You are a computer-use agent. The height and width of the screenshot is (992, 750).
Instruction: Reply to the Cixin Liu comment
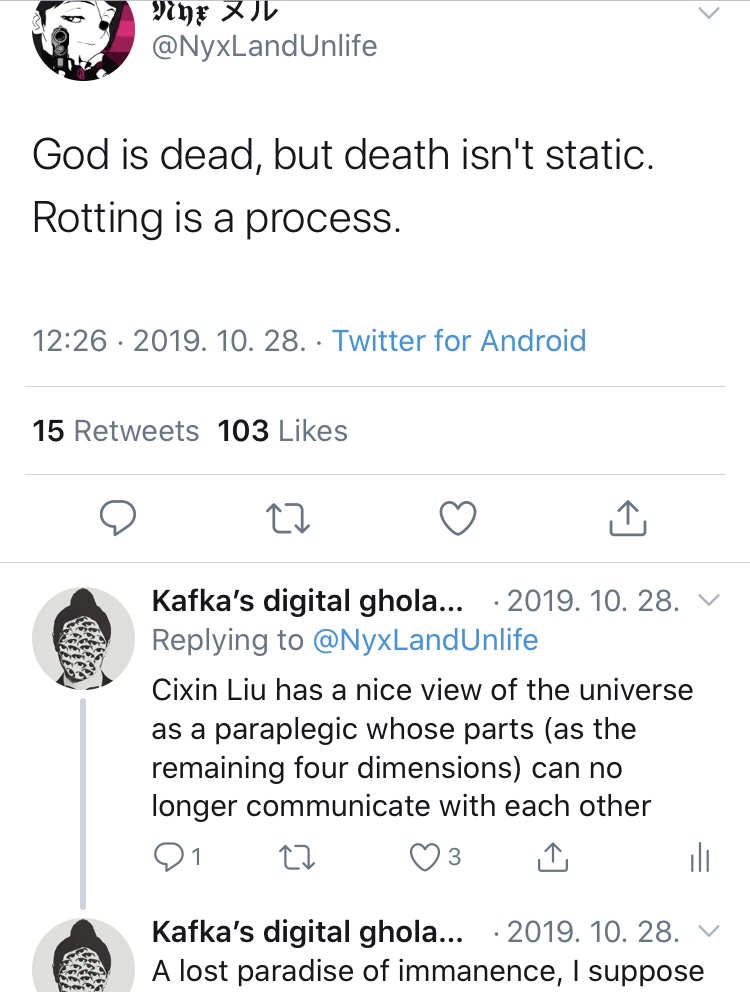pos(168,857)
